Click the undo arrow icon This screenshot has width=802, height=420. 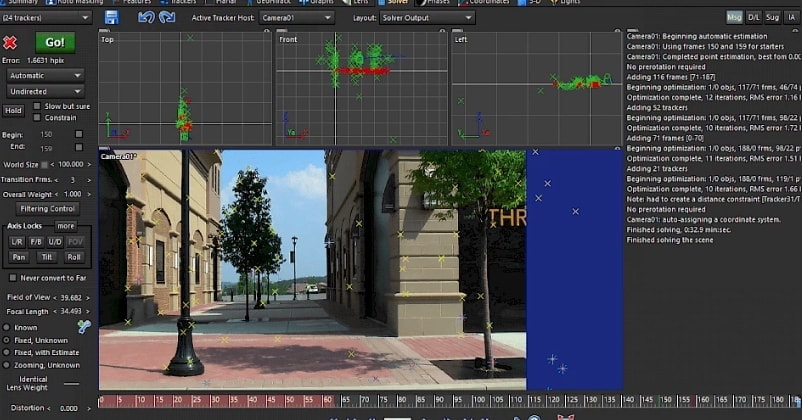[x=145, y=17]
